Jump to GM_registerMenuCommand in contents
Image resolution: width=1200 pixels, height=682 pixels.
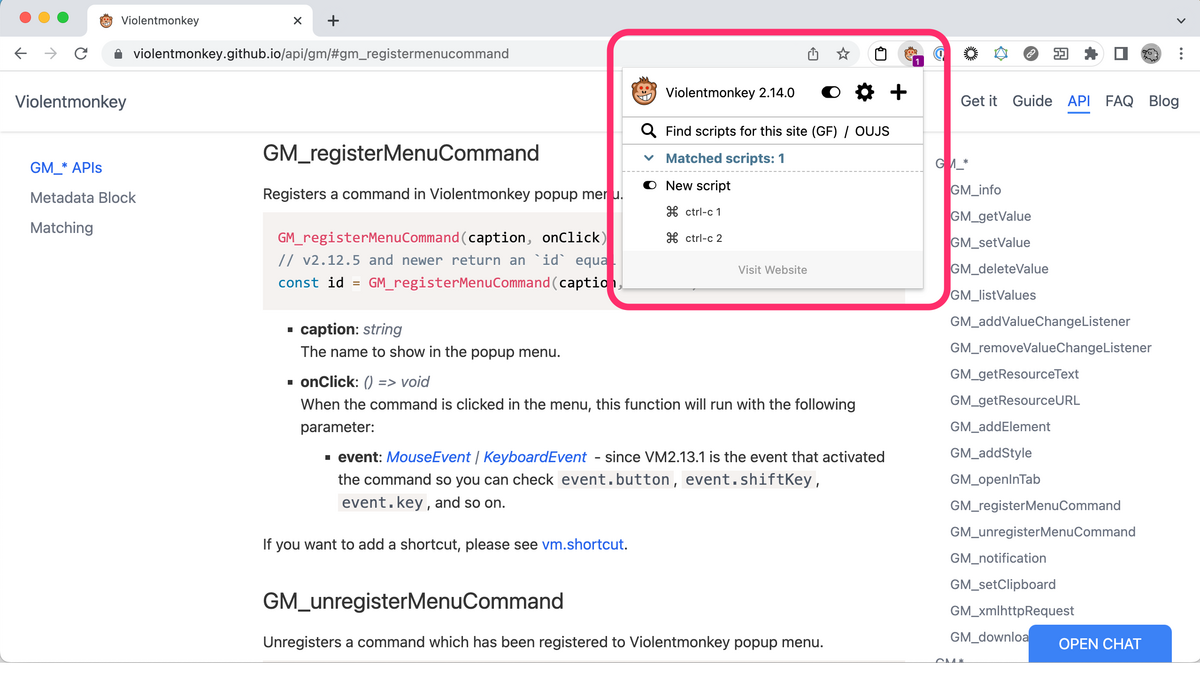[x=1035, y=505]
